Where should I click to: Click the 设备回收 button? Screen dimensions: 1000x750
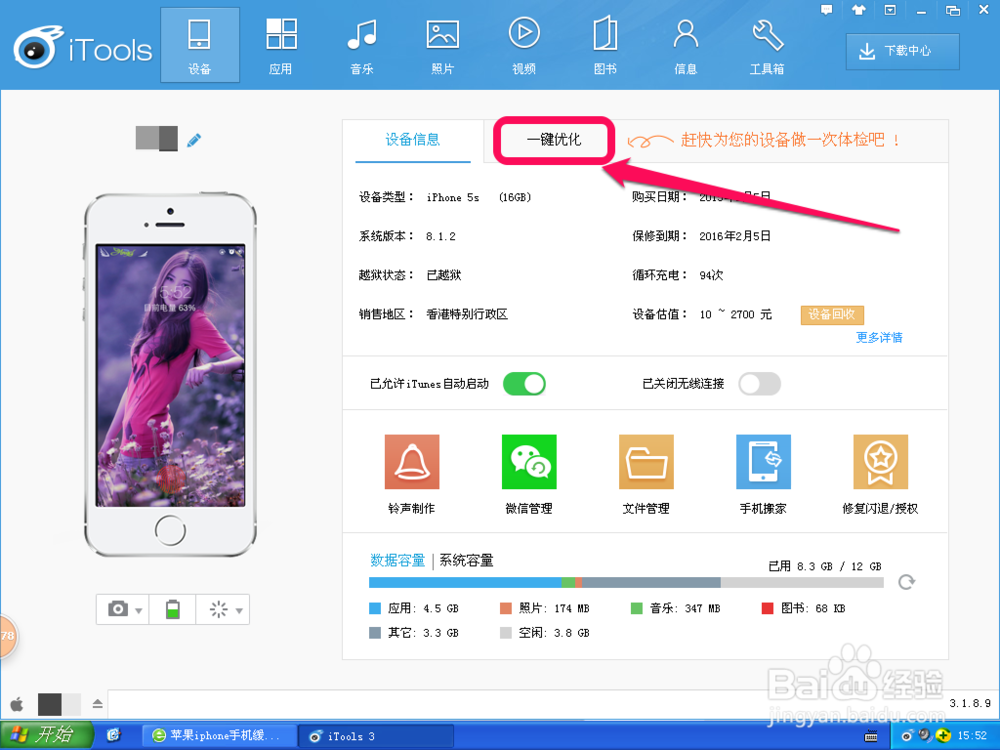[832, 314]
